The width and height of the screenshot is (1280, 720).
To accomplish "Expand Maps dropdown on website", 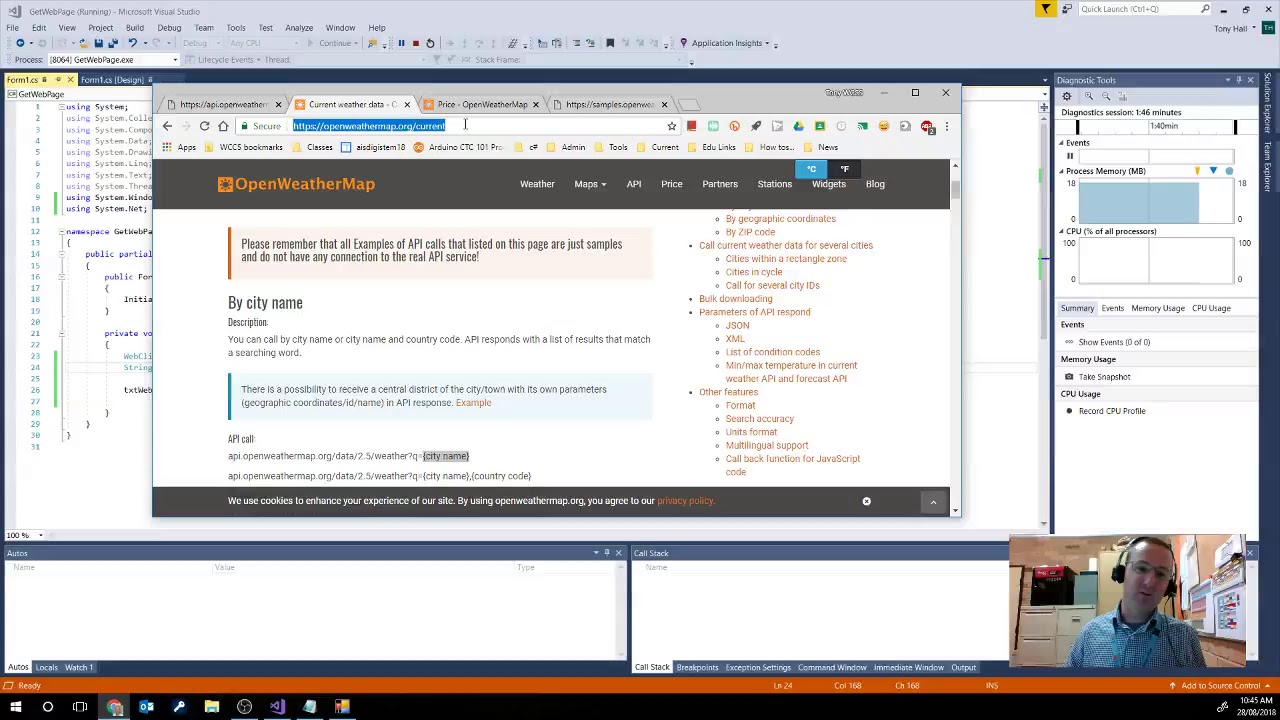I will 590,184.
